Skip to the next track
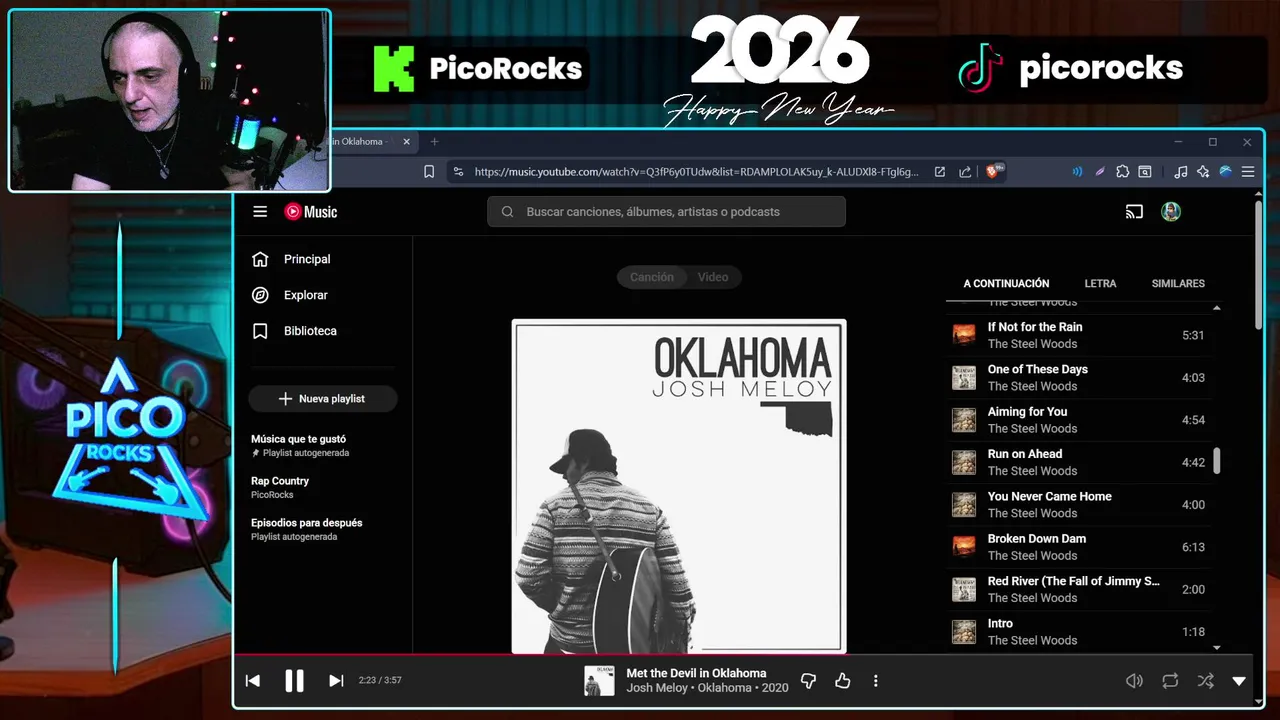 [x=336, y=681]
